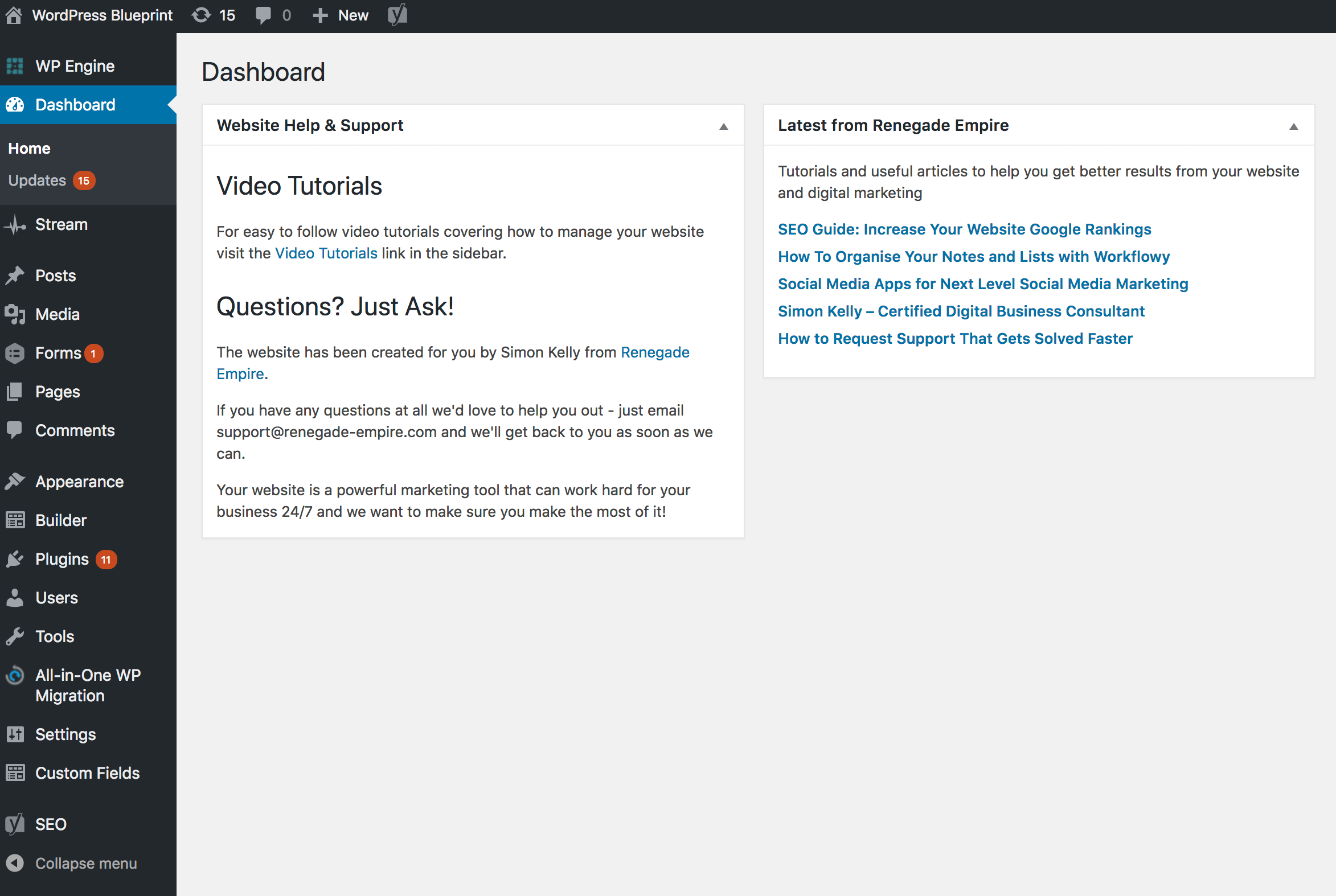Screen dimensions: 1336x896
Task: Click the Settings sliders icon
Action: [15, 735]
